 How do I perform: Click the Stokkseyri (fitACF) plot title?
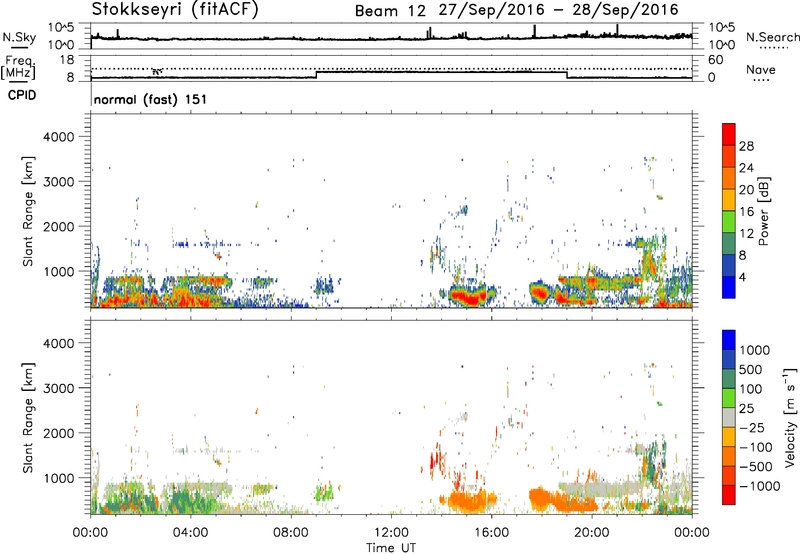click(x=174, y=9)
